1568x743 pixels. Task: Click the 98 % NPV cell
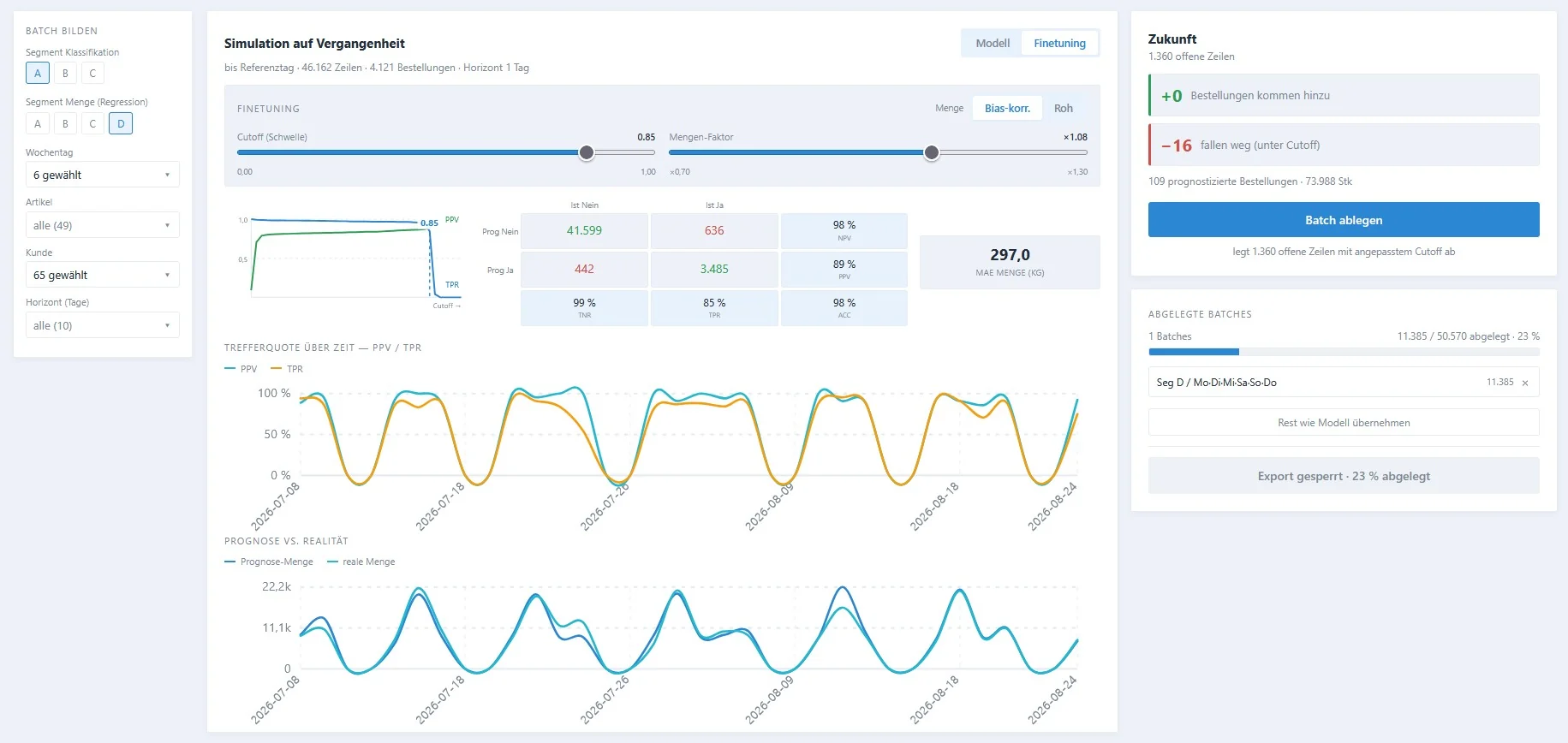point(844,231)
